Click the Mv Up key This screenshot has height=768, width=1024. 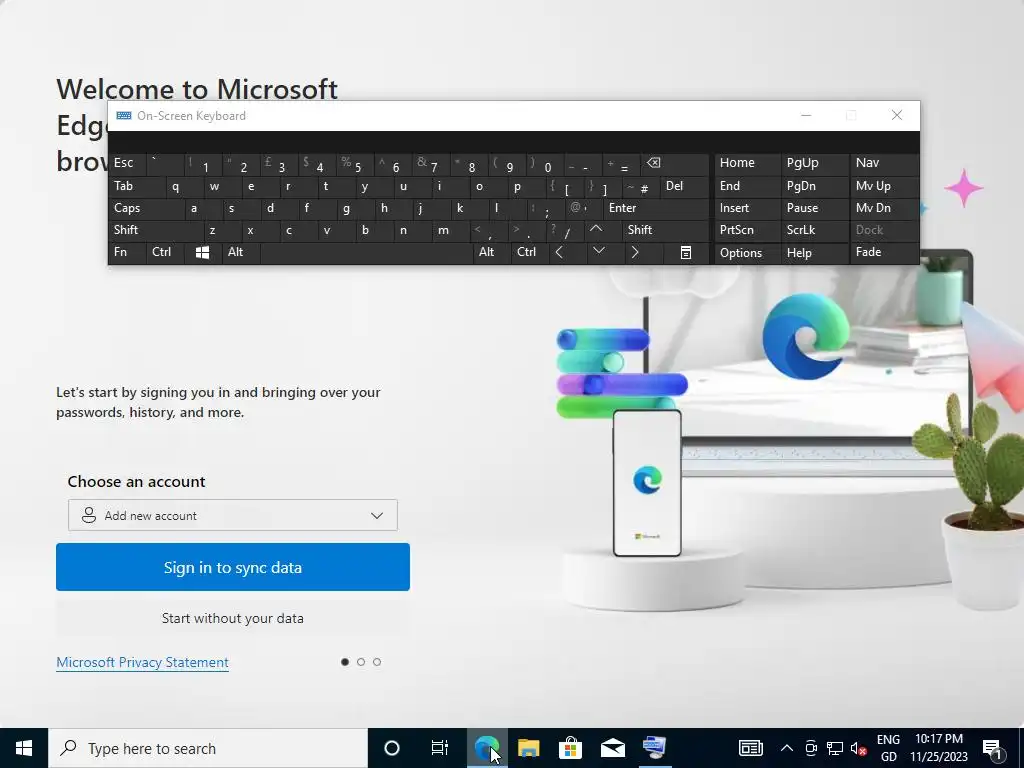coord(883,187)
